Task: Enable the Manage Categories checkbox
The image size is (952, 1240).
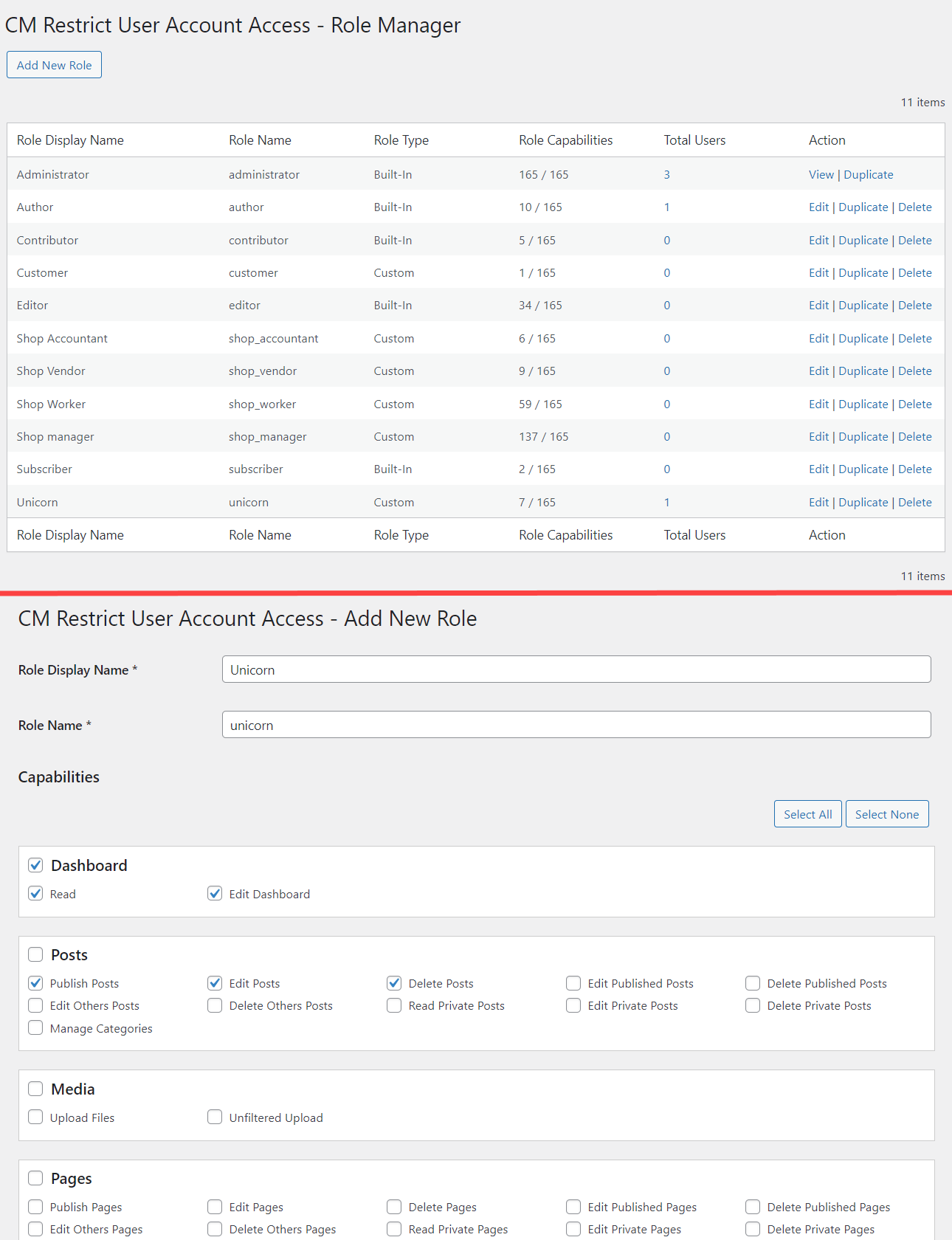Action: point(35,1028)
